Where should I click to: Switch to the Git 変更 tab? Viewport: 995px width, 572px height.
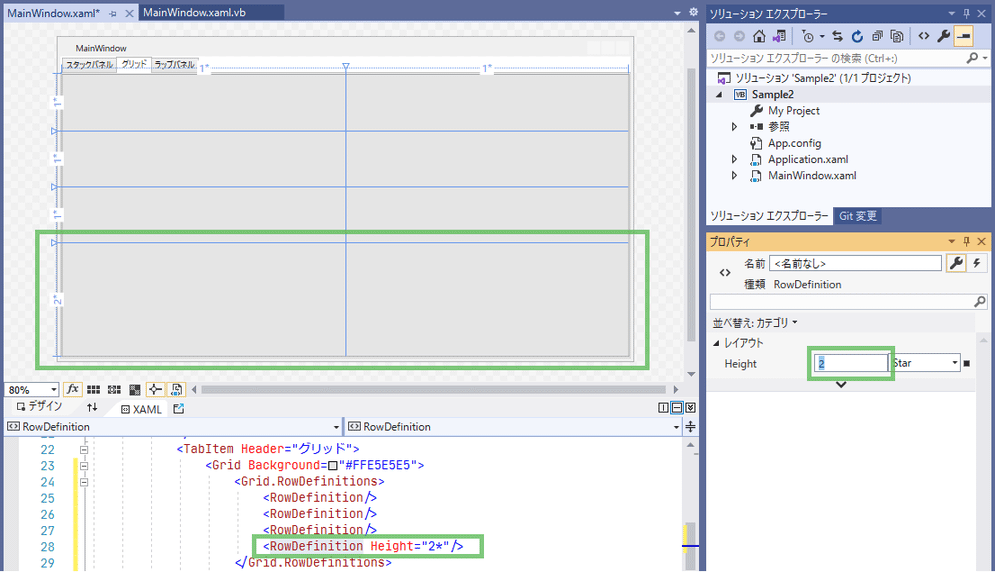click(859, 216)
